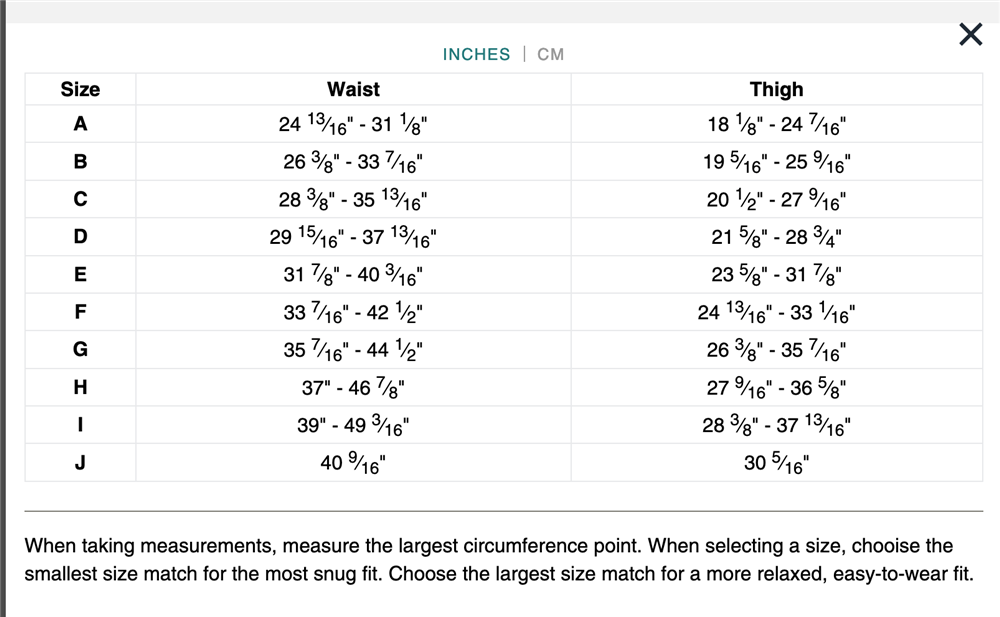1000x617 pixels.
Task: Click the measuring instructions paragraph
Action: 499,560
